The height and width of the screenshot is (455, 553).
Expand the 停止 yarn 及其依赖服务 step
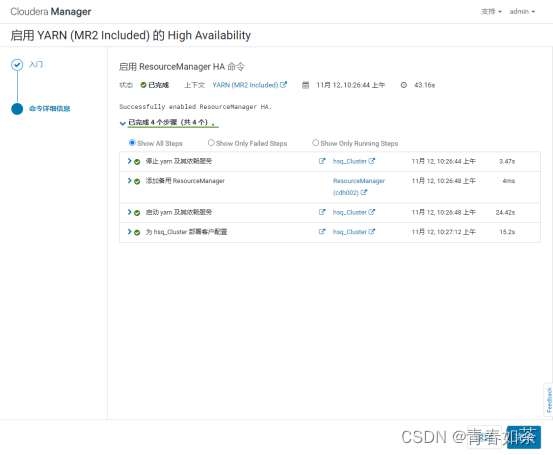click(129, 161)
